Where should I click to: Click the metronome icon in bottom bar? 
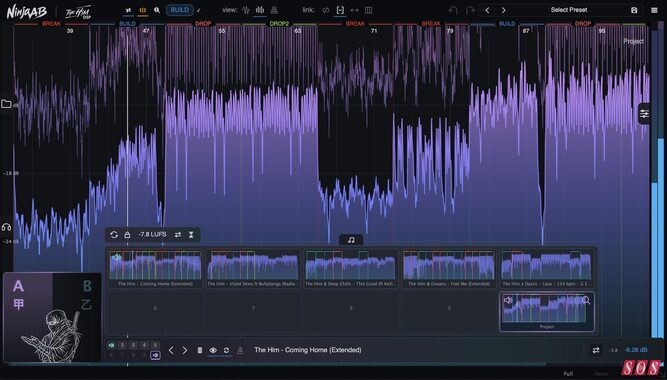(240, 350)
